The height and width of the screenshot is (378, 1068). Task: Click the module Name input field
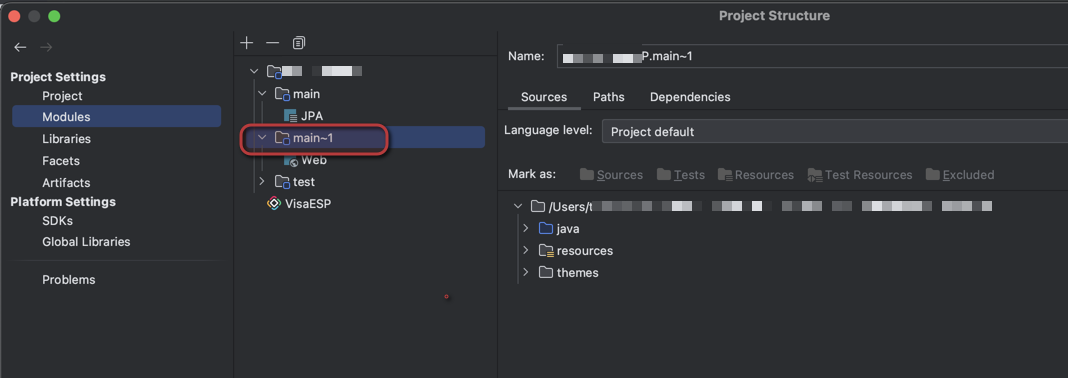coord(812,57)
